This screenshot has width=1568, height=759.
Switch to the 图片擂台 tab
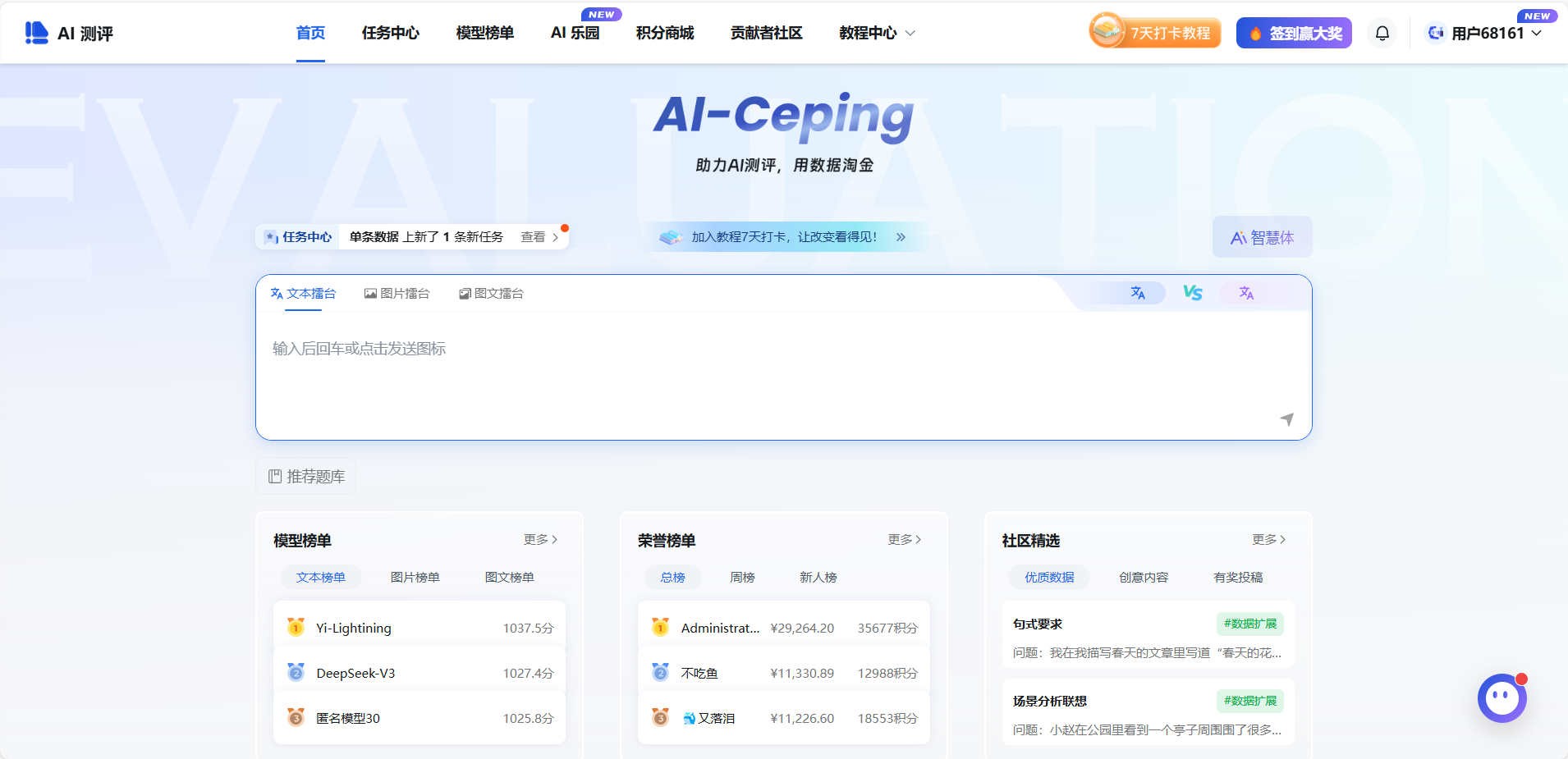[x=397, y=293]
